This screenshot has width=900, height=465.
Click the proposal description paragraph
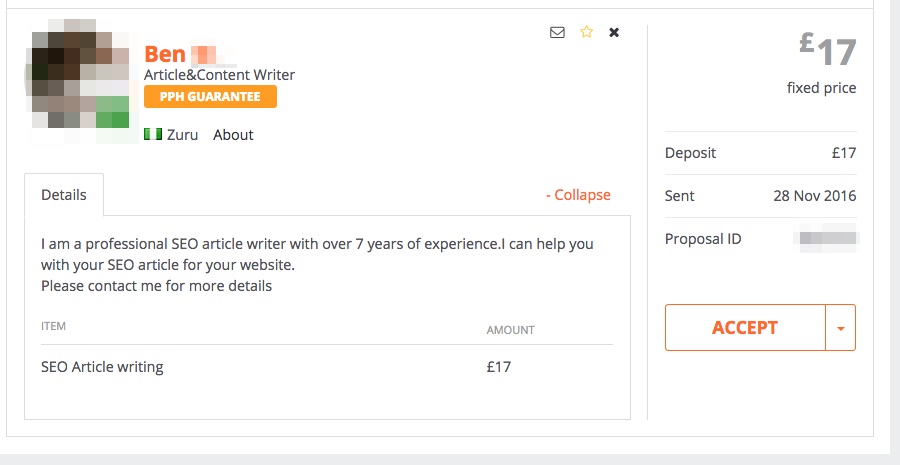click(x=317, y=265)
